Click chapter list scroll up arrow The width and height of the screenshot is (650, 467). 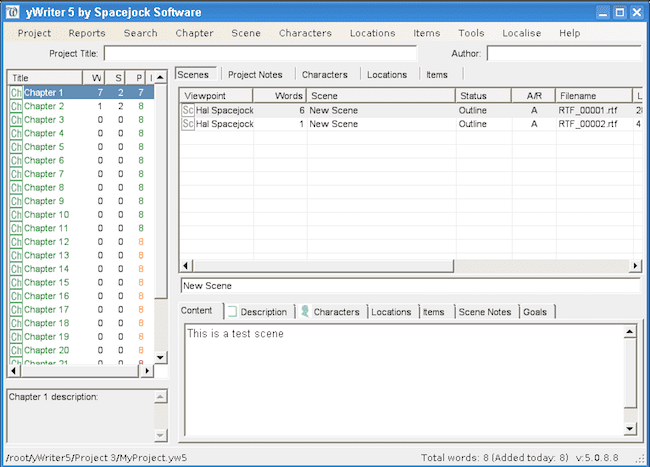click(160, 77)
